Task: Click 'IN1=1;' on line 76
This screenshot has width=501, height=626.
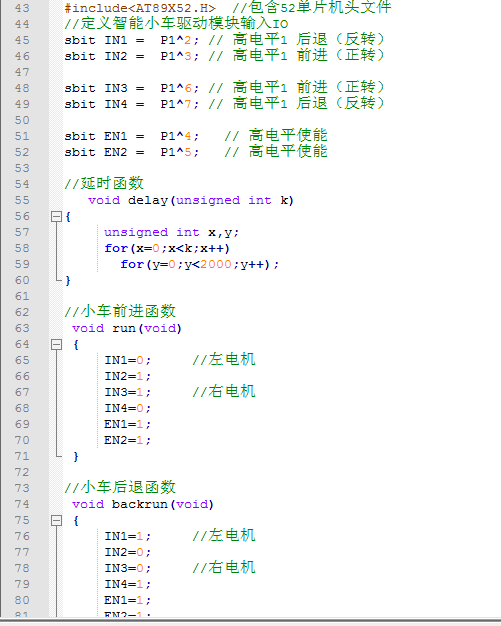Action: (x=127, y=537)
